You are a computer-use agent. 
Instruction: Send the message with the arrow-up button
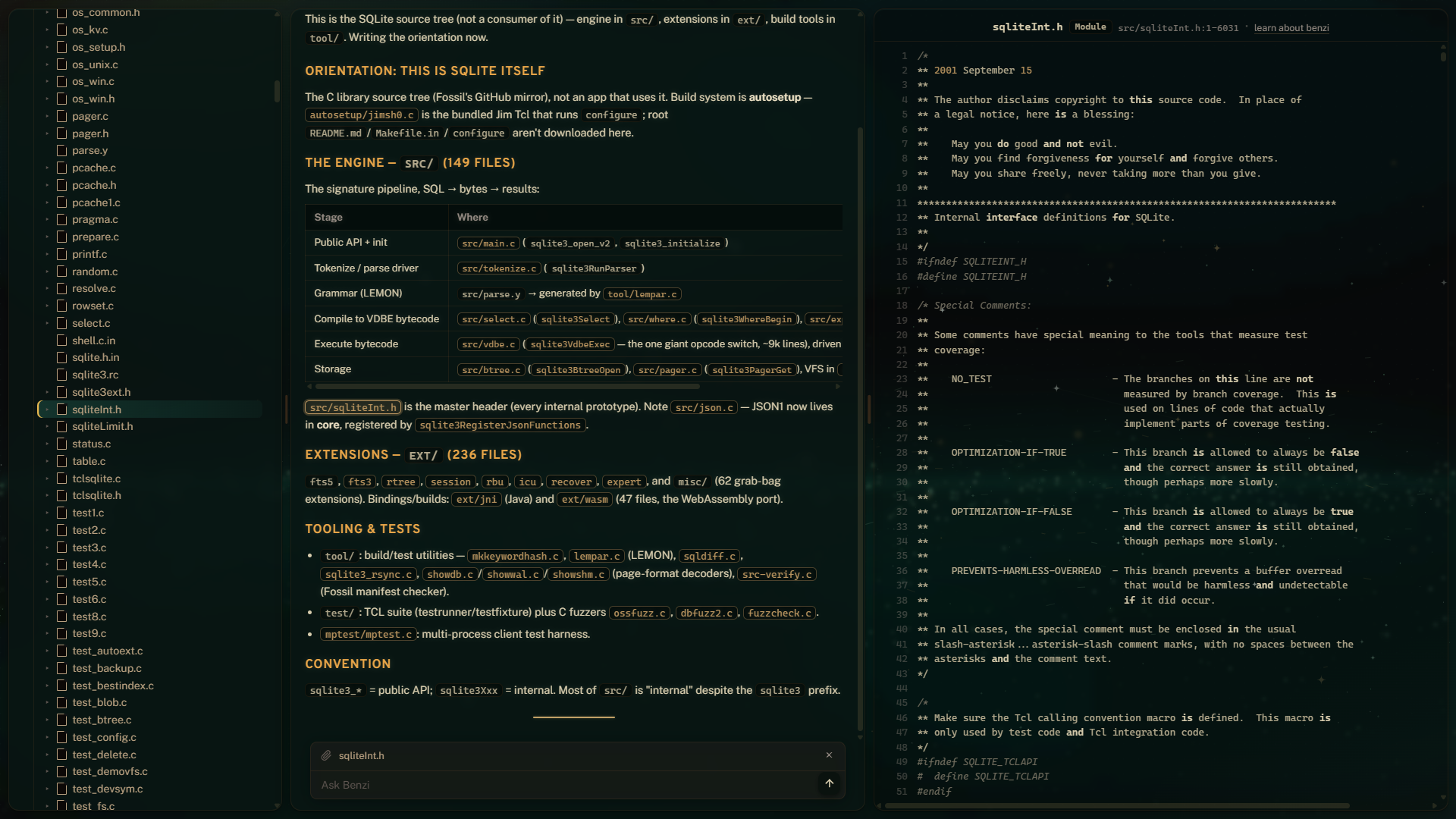[x=829, y=783]
